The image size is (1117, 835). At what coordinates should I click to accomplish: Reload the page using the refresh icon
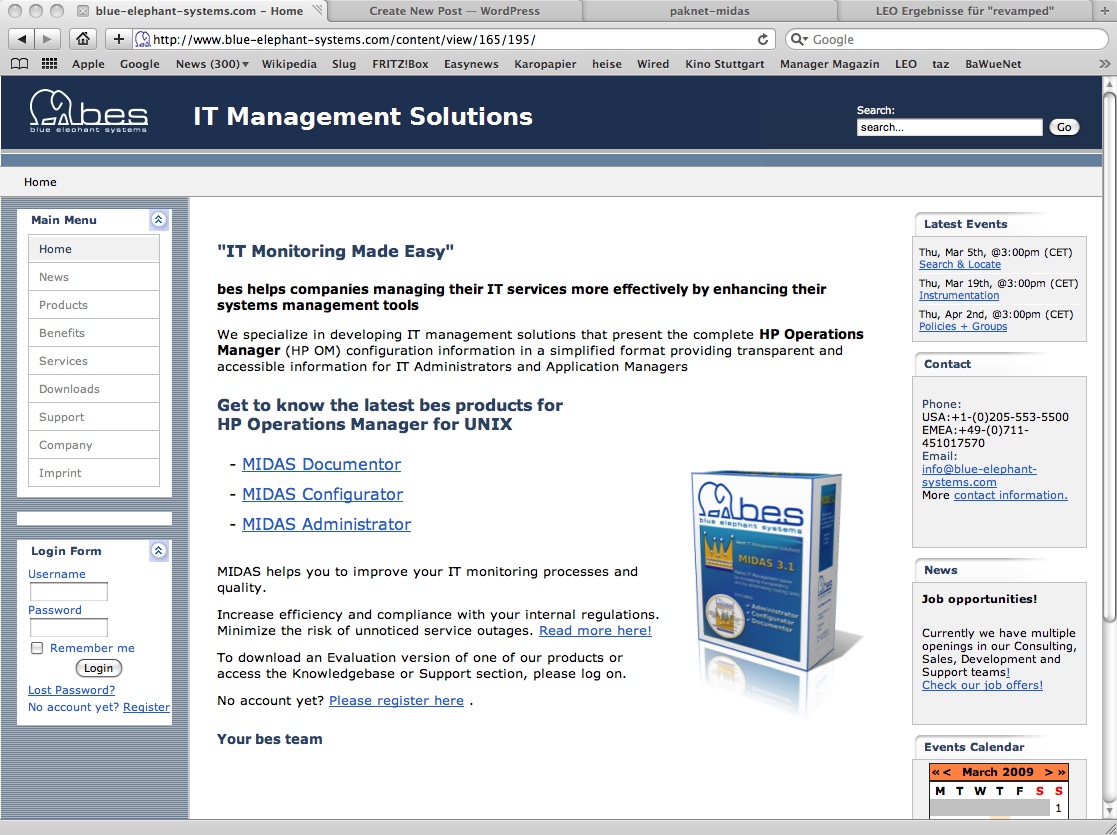[x=762, y=39]
